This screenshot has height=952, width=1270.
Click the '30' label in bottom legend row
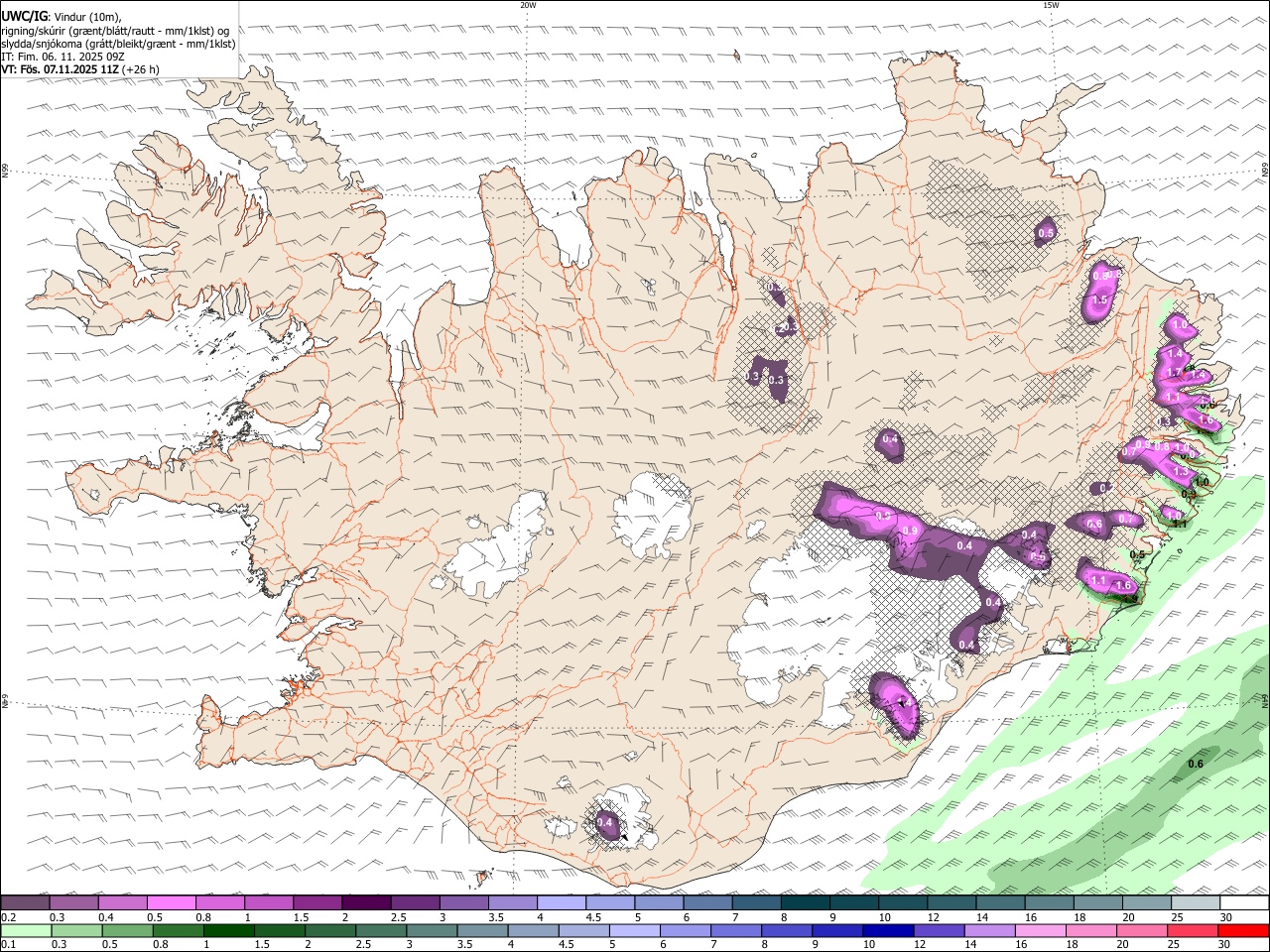(1226, 945)
